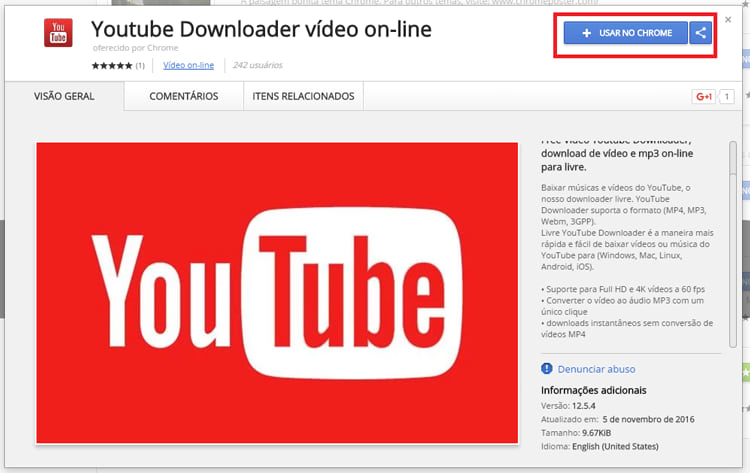
Task: Select the VISÃO GERAL tab
Action: pyautogui.click(x=64, y=96)
